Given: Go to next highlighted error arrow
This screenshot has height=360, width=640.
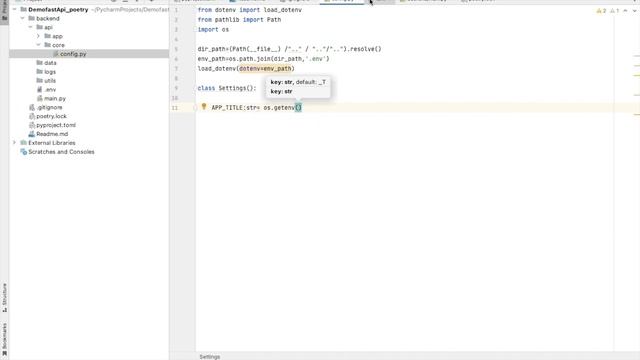Looking at the screenshot, I should click(x=634, y=11).
